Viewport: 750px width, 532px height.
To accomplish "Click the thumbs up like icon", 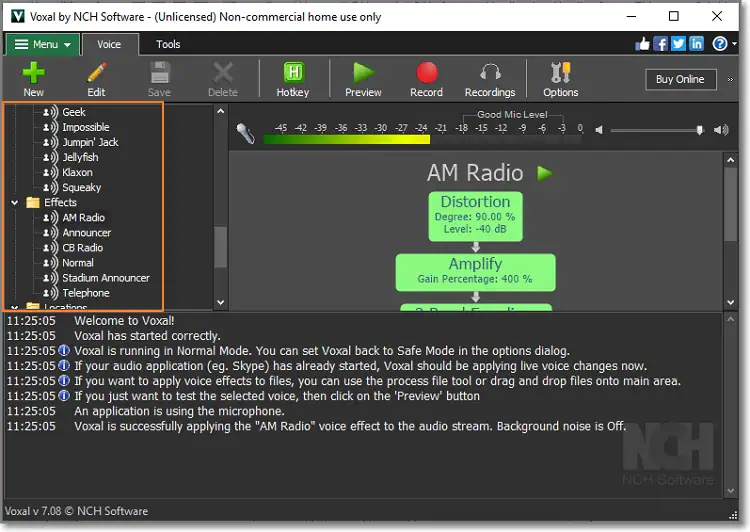I will pyautogui.click(x=642, y=44).
